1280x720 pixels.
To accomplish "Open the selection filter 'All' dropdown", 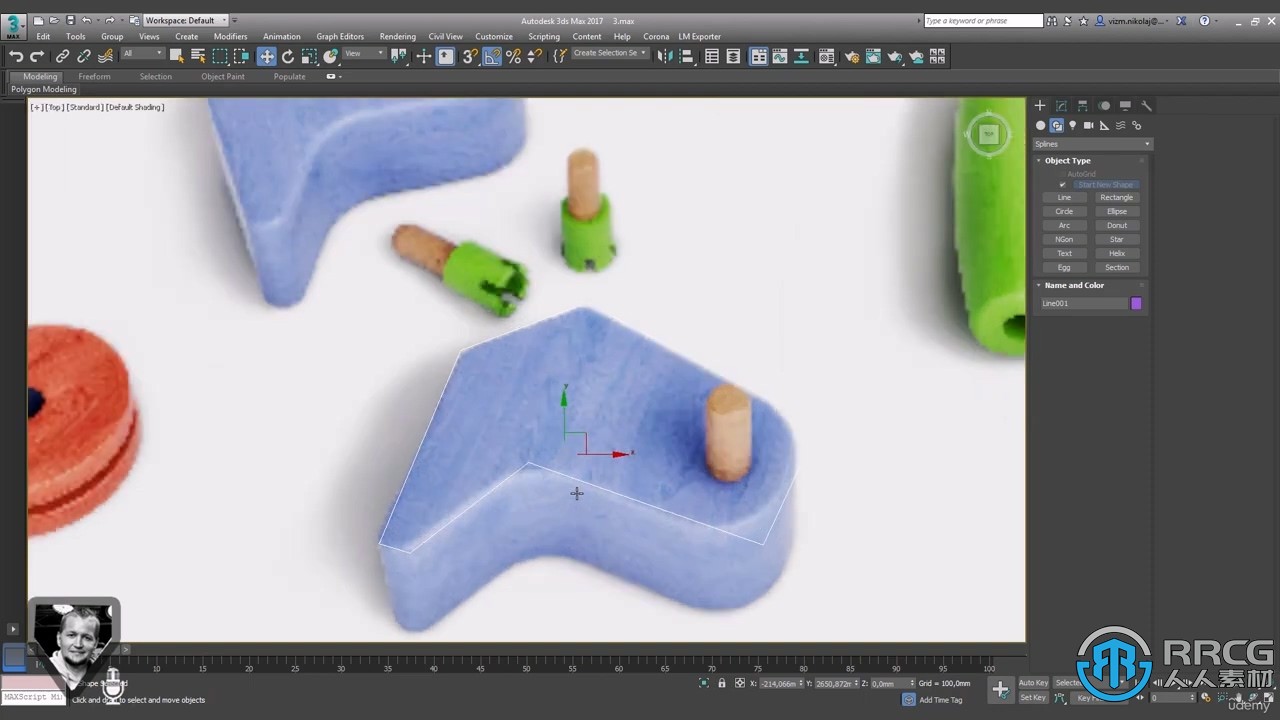I will coord(142,54).
